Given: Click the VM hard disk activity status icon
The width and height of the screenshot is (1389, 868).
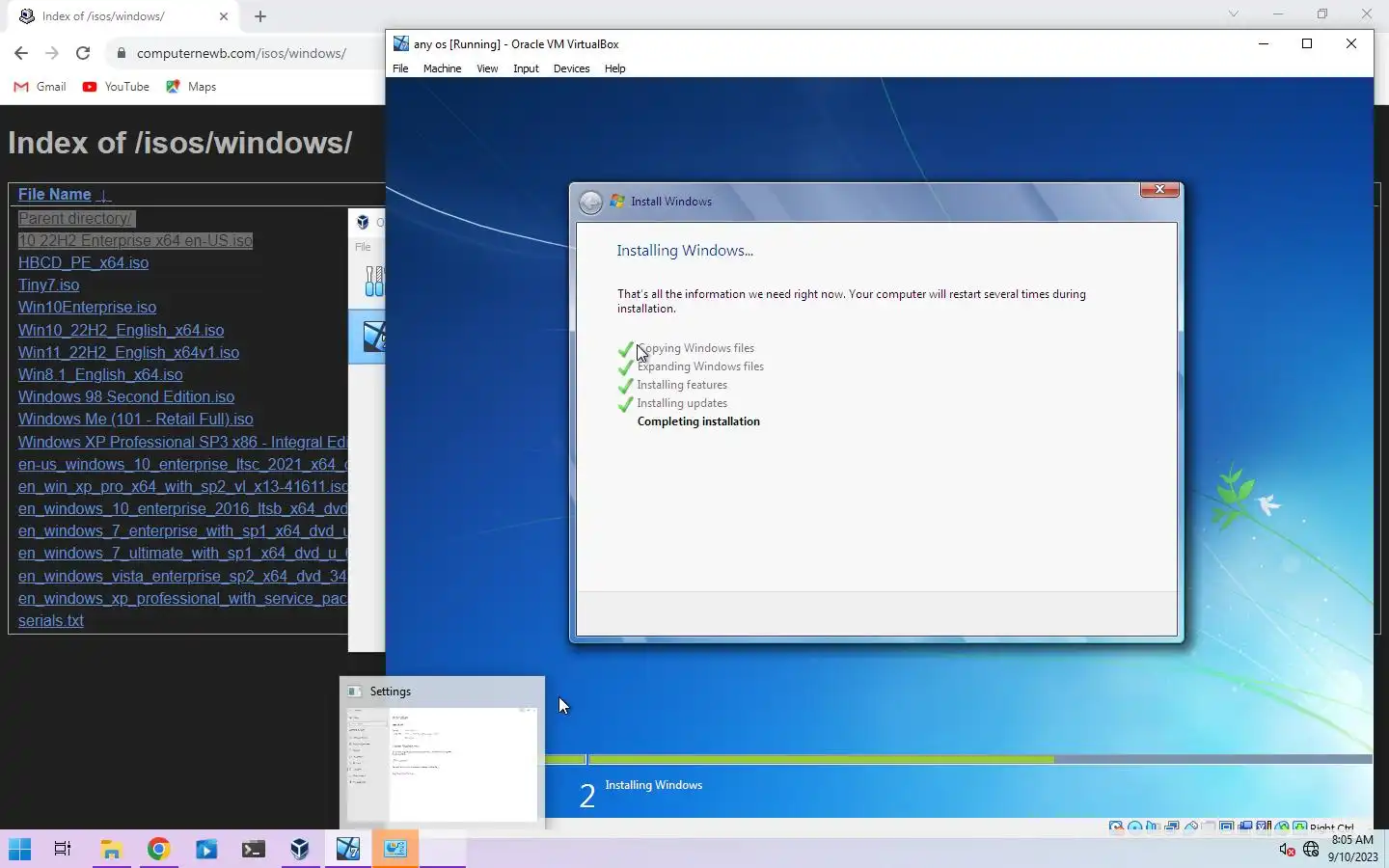Looking at the screenshot, I should pyautogui.click(x=1116, y=827).
